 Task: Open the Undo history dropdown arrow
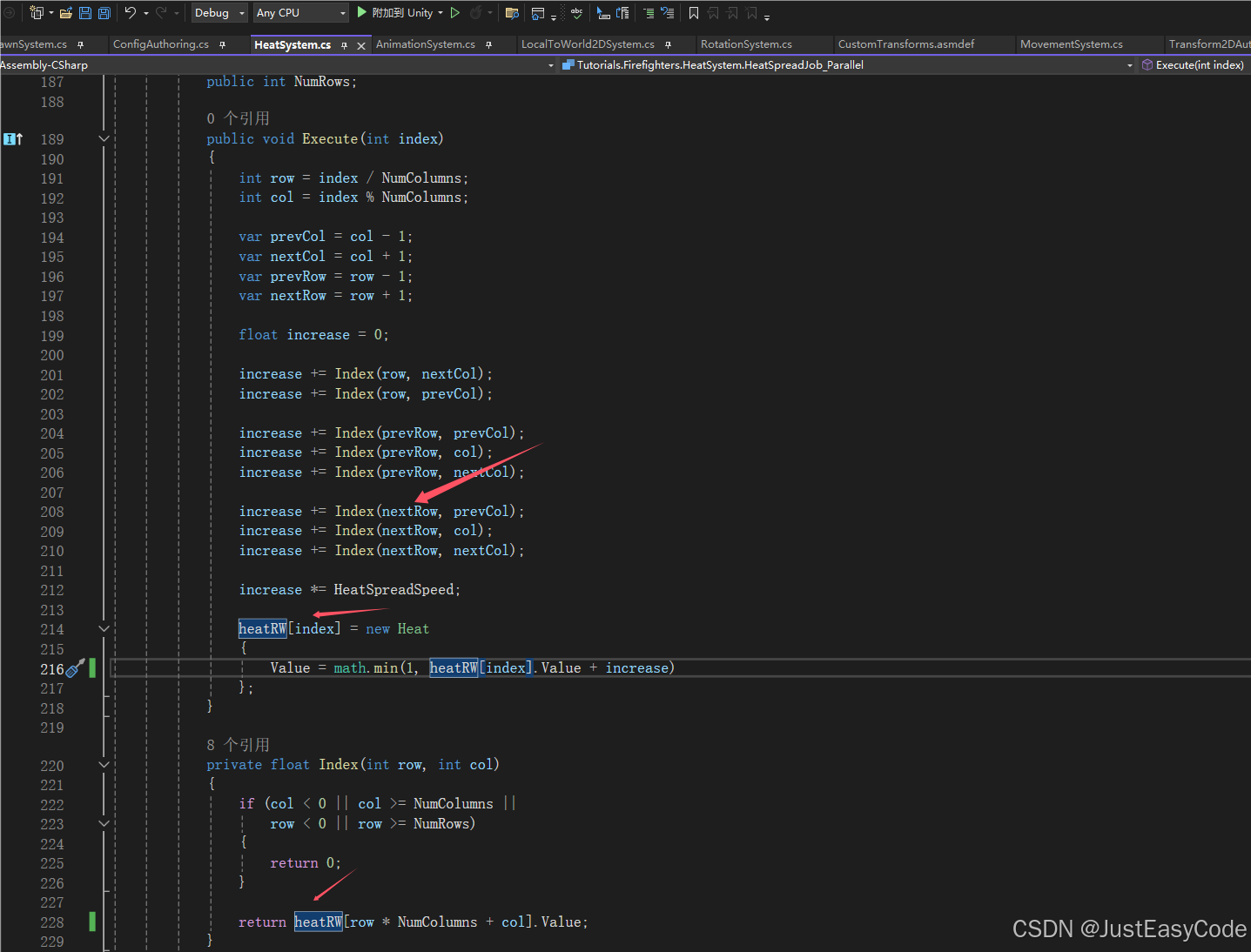point(145,12)
